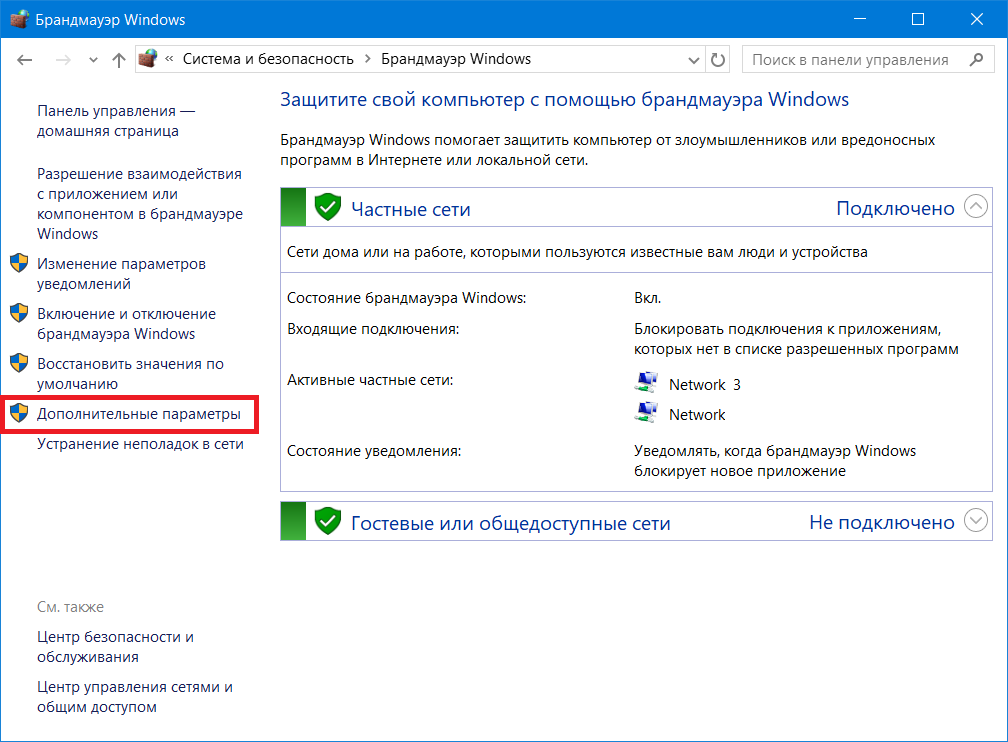Click firewall icon in address bar
Image resolution: width=1008 pixels, height=742 pixels.
click(148, 59)
